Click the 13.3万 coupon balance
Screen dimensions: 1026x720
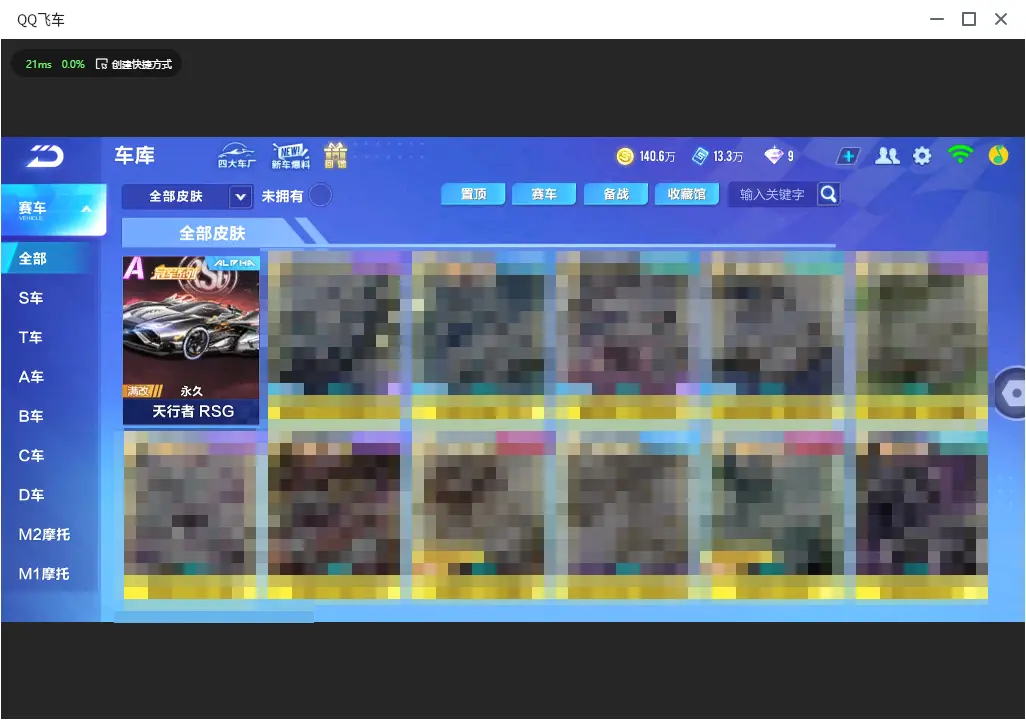pos(728,156)
